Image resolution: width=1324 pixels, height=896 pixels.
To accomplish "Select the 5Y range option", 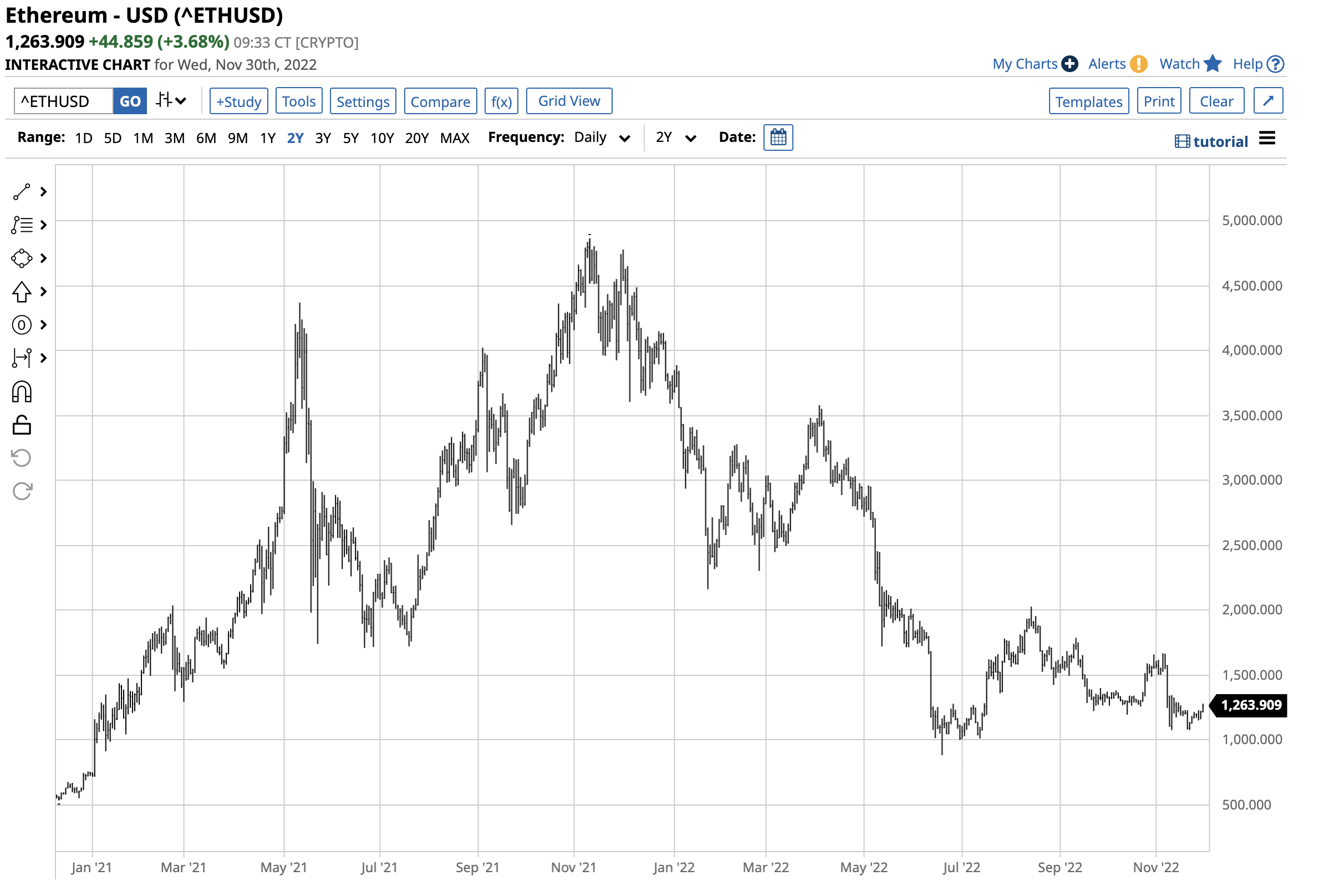I will coord(351,138).
